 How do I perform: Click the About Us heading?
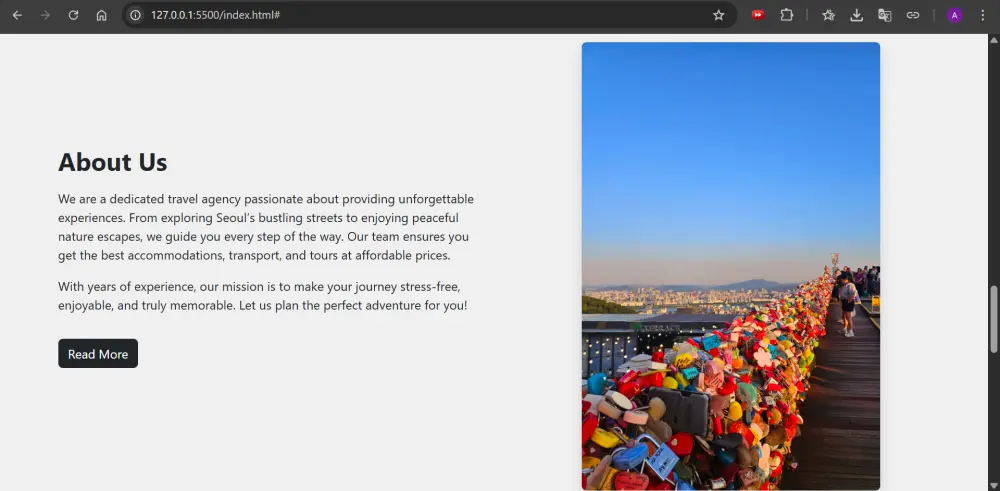pyautogui.click(x=113, y=162)
